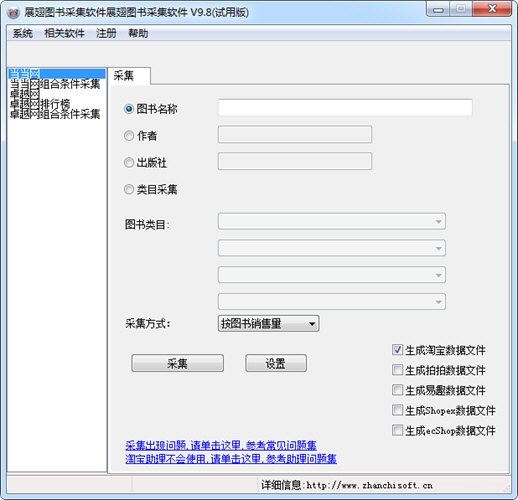
Task: Choose the 作者 radio option
Action: 140,136
